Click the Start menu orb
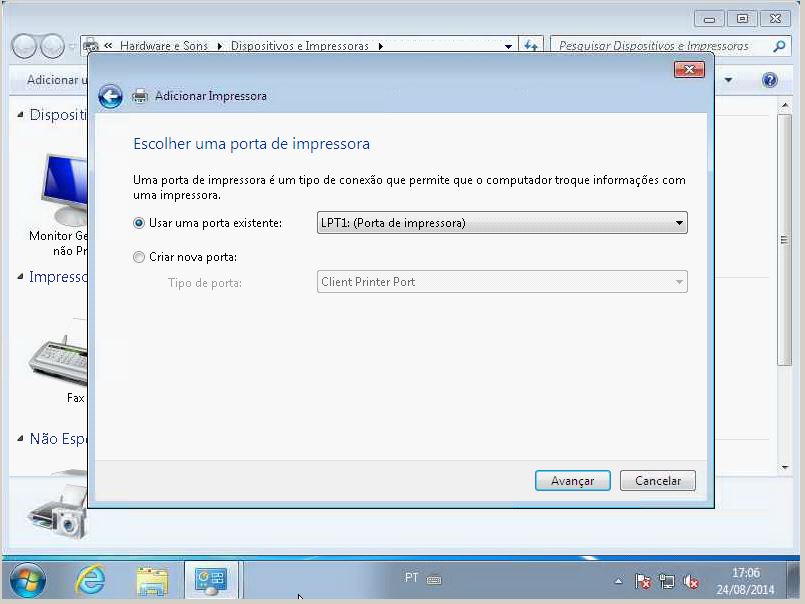This screenshot has width=805, height=604. coord(28,580)
